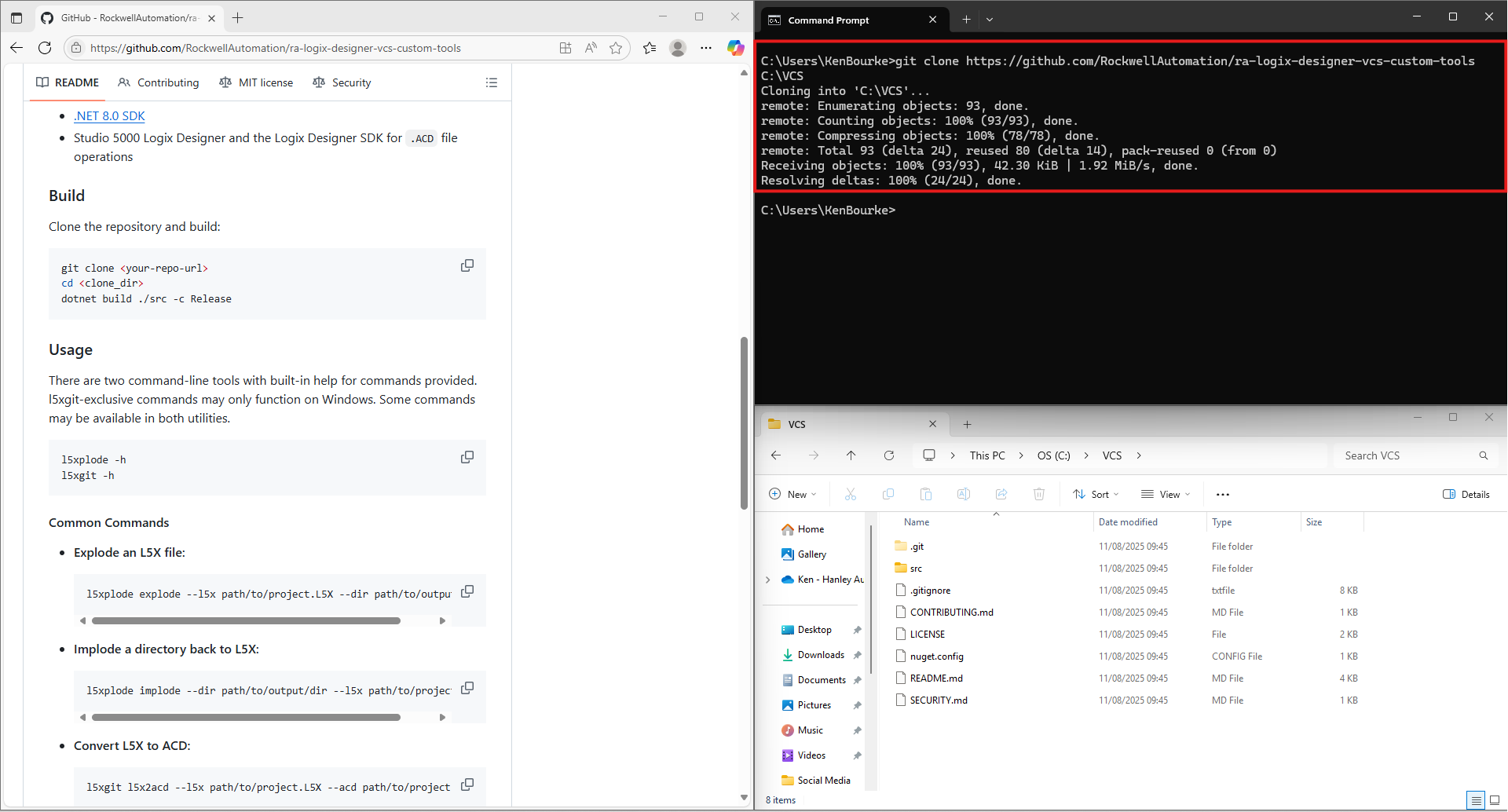Open the README outline list icon

[492, 82]
